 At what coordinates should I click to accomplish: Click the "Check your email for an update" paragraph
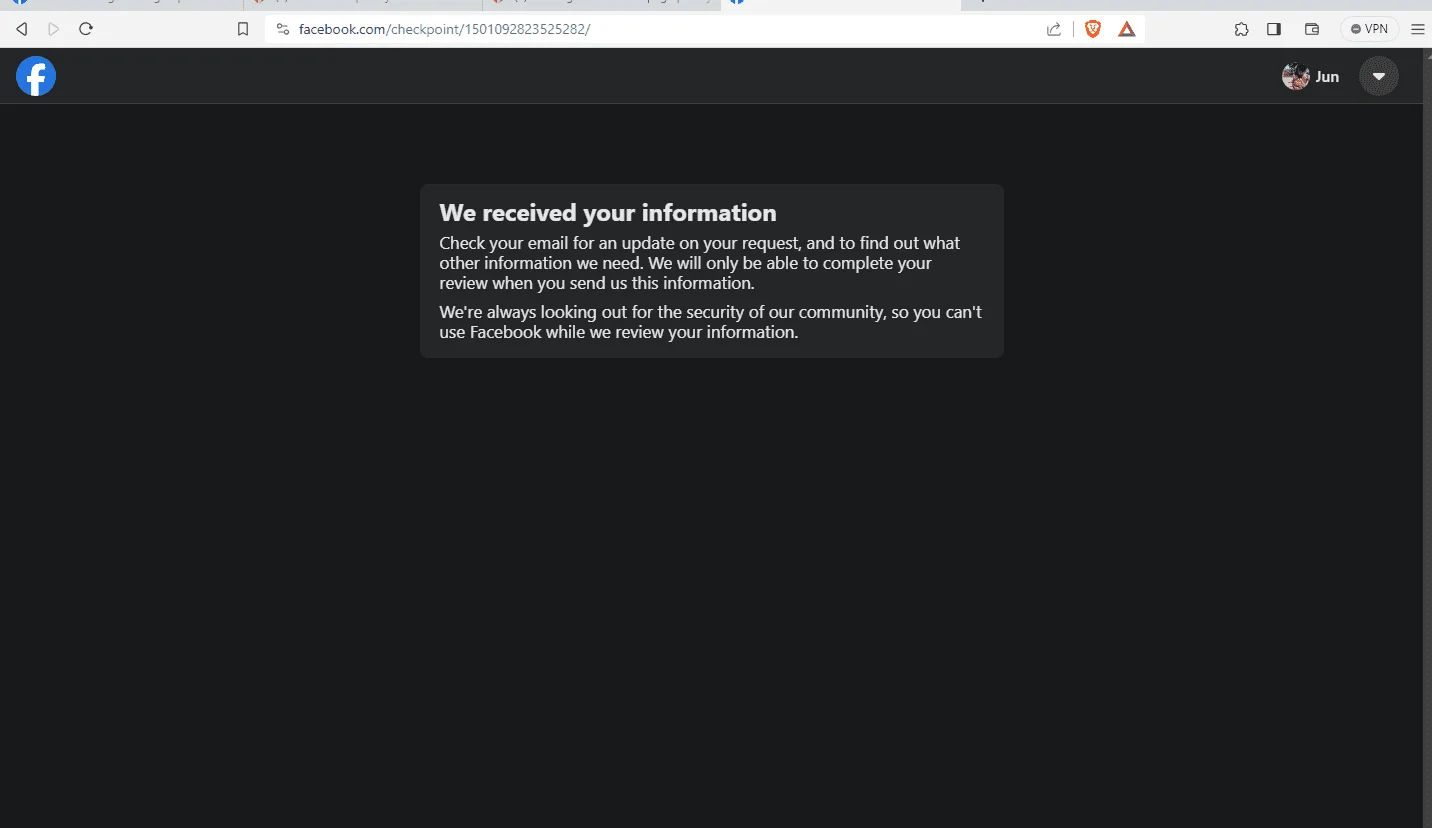(x=700, y=263)
